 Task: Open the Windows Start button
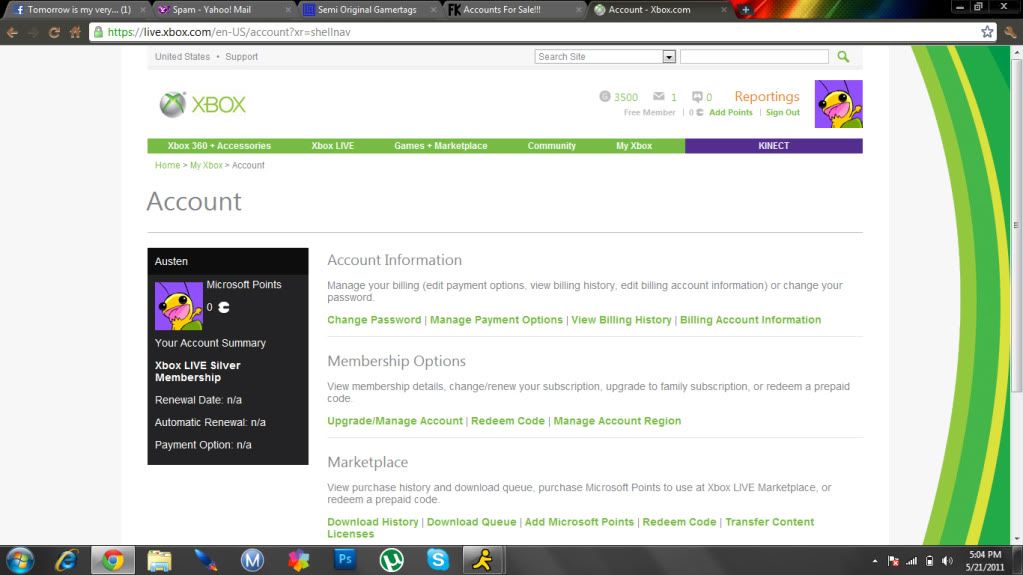(20, 560)
